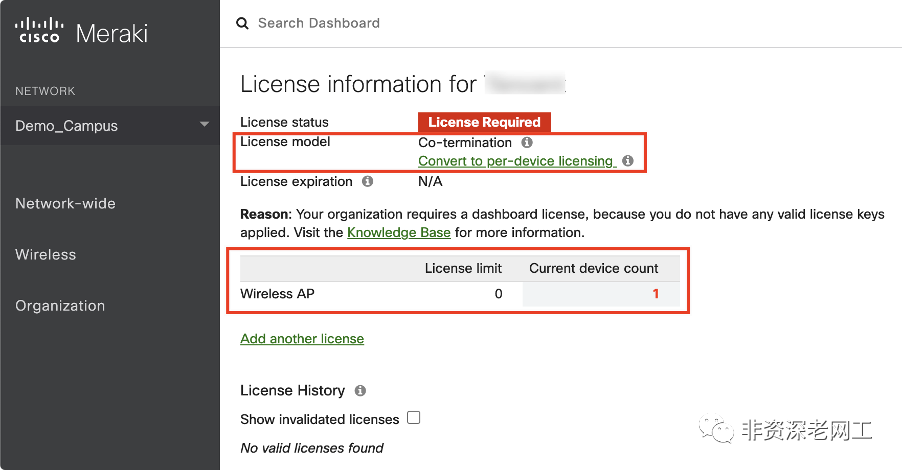Click info icon next to License expiration
The height and width of the screenshot is (470, 902).
pos(367,182)
